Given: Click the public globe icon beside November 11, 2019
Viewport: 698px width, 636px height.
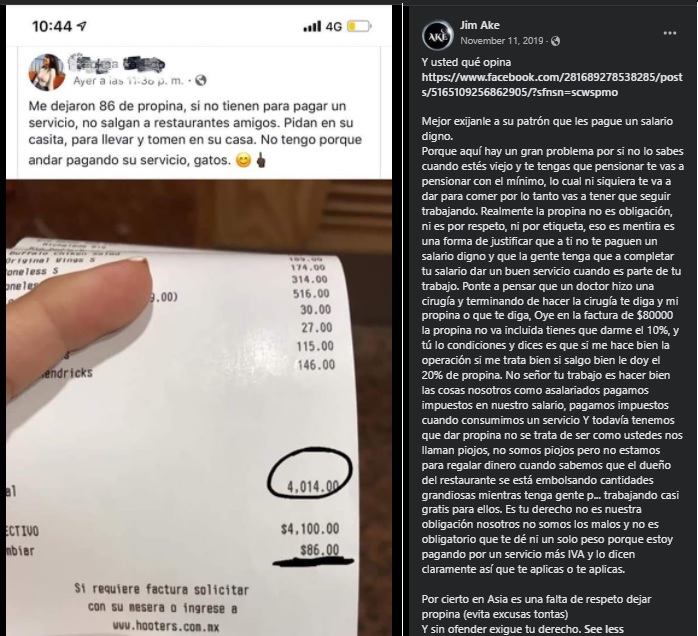Looking at the screenshot, I should [555, 41].
